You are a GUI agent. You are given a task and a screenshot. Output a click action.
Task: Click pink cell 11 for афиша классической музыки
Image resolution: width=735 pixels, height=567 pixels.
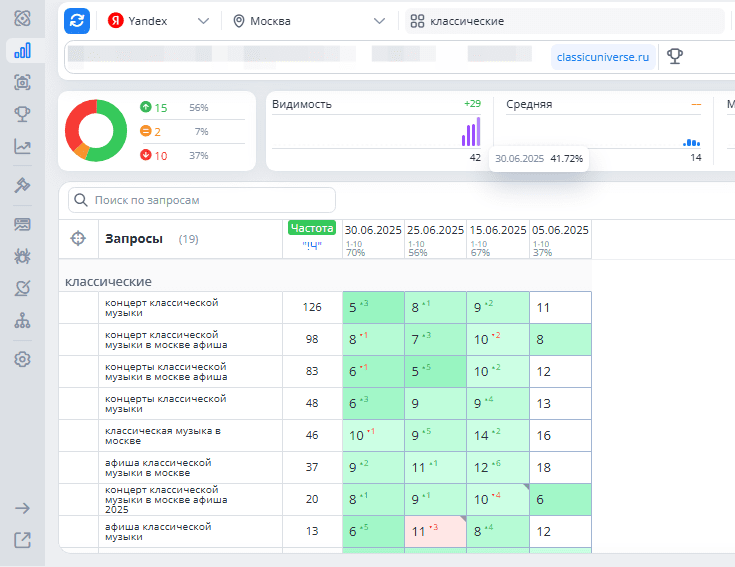tap(435, 531)
